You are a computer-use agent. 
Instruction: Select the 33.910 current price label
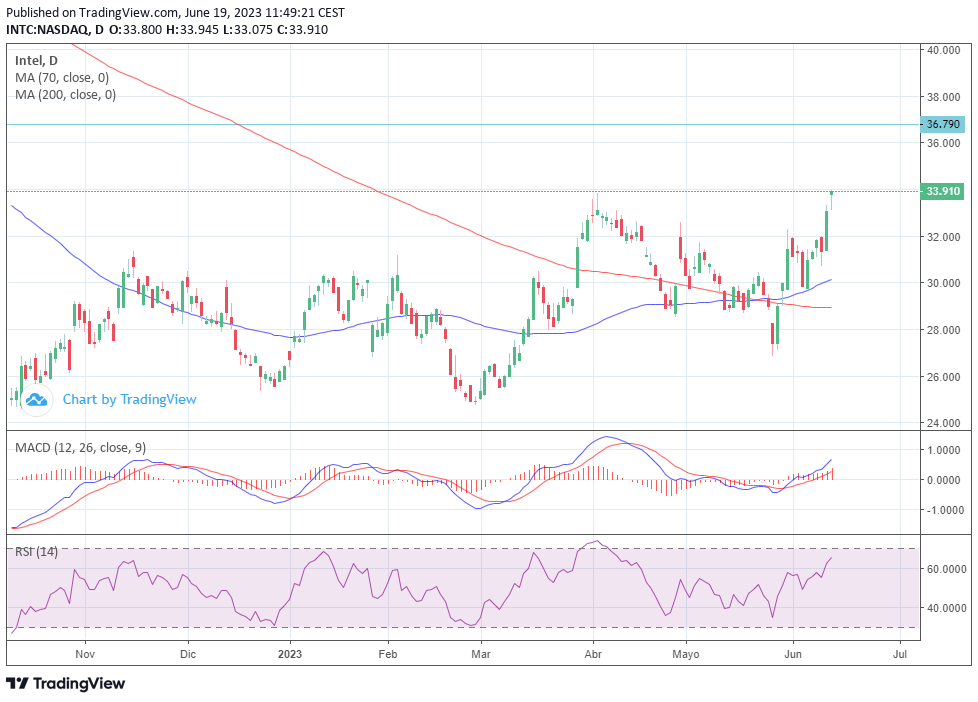[942, 191]
